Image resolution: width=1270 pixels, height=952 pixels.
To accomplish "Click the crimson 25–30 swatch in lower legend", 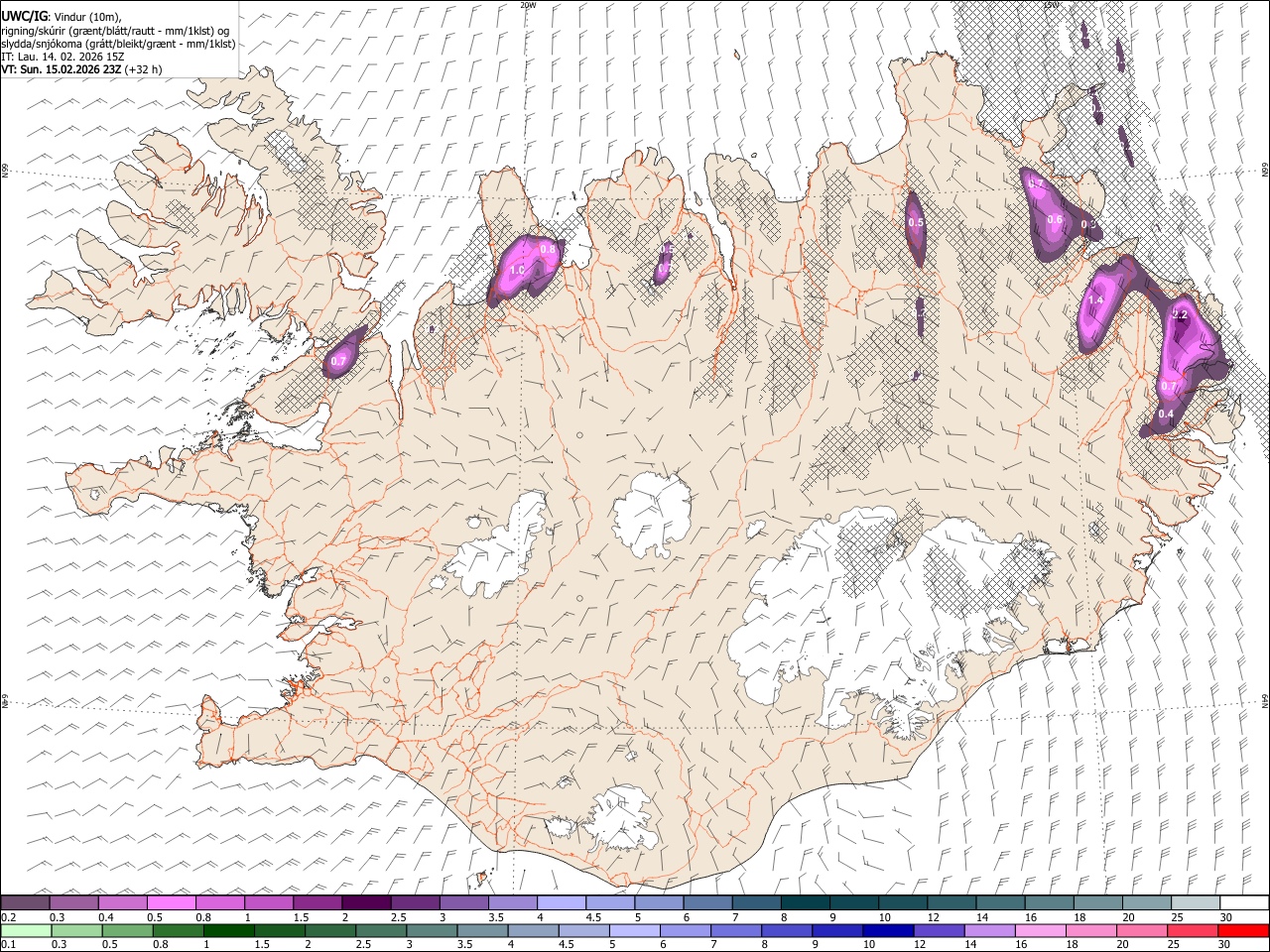I will [x=1193, y=931].
